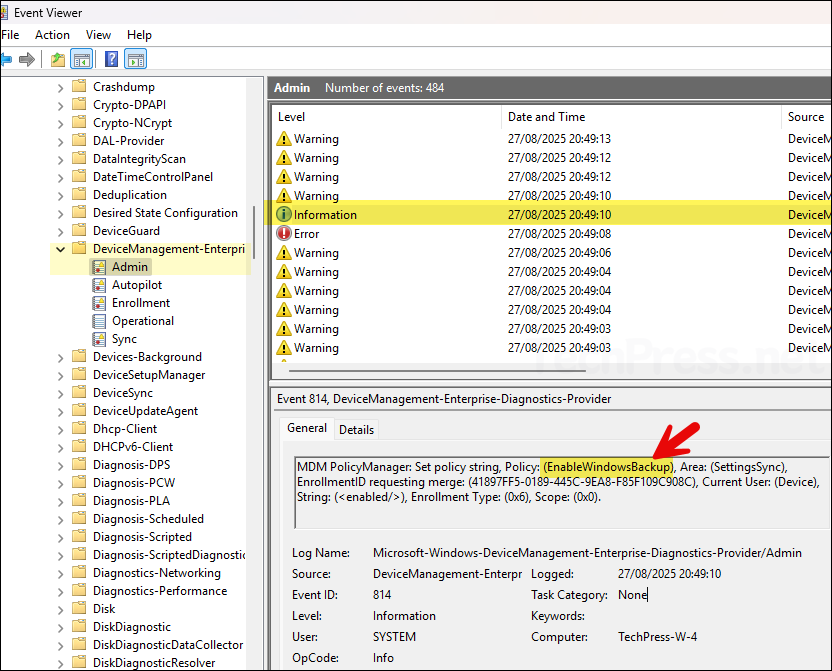The image size is (832, 671).
Task: Click the Forward arrow toolbar icon
Action: pos(27,59)
